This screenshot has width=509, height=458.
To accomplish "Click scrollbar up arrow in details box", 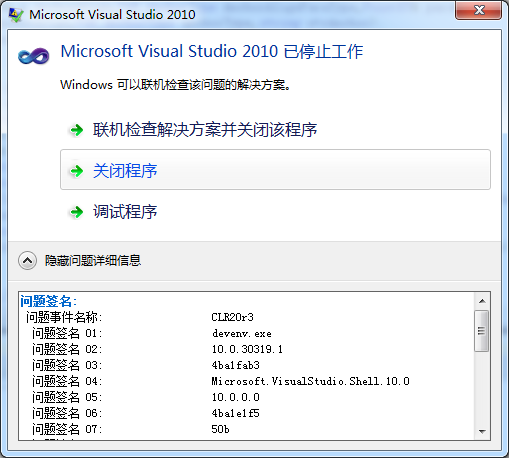I will [482, 301].
